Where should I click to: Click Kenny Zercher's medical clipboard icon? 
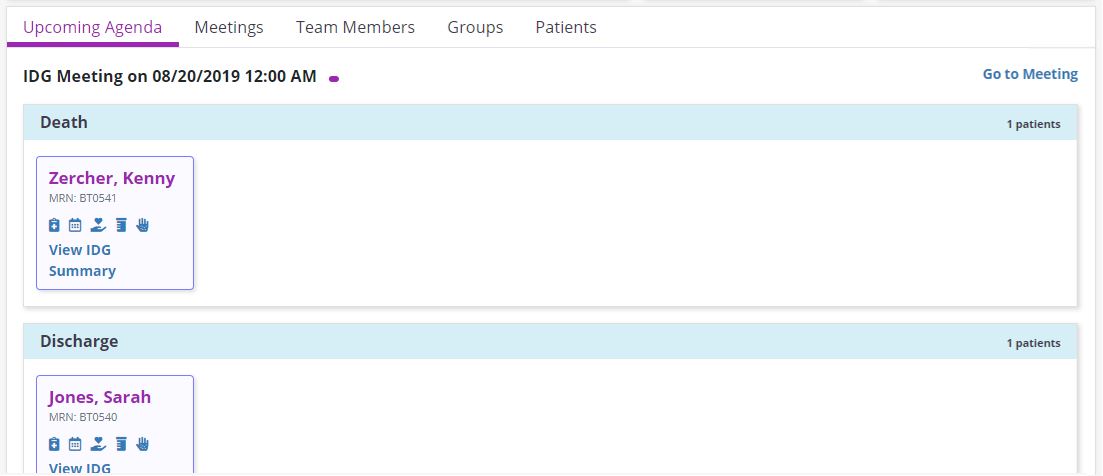coord(55,225)
